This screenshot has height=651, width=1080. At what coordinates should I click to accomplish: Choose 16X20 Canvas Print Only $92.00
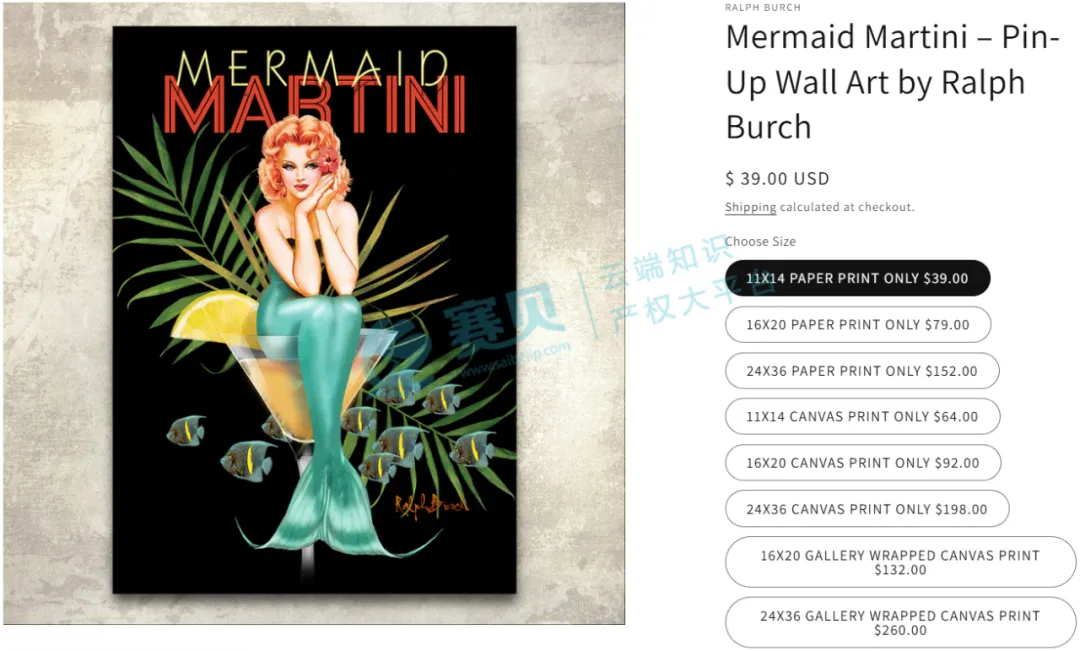863,463
